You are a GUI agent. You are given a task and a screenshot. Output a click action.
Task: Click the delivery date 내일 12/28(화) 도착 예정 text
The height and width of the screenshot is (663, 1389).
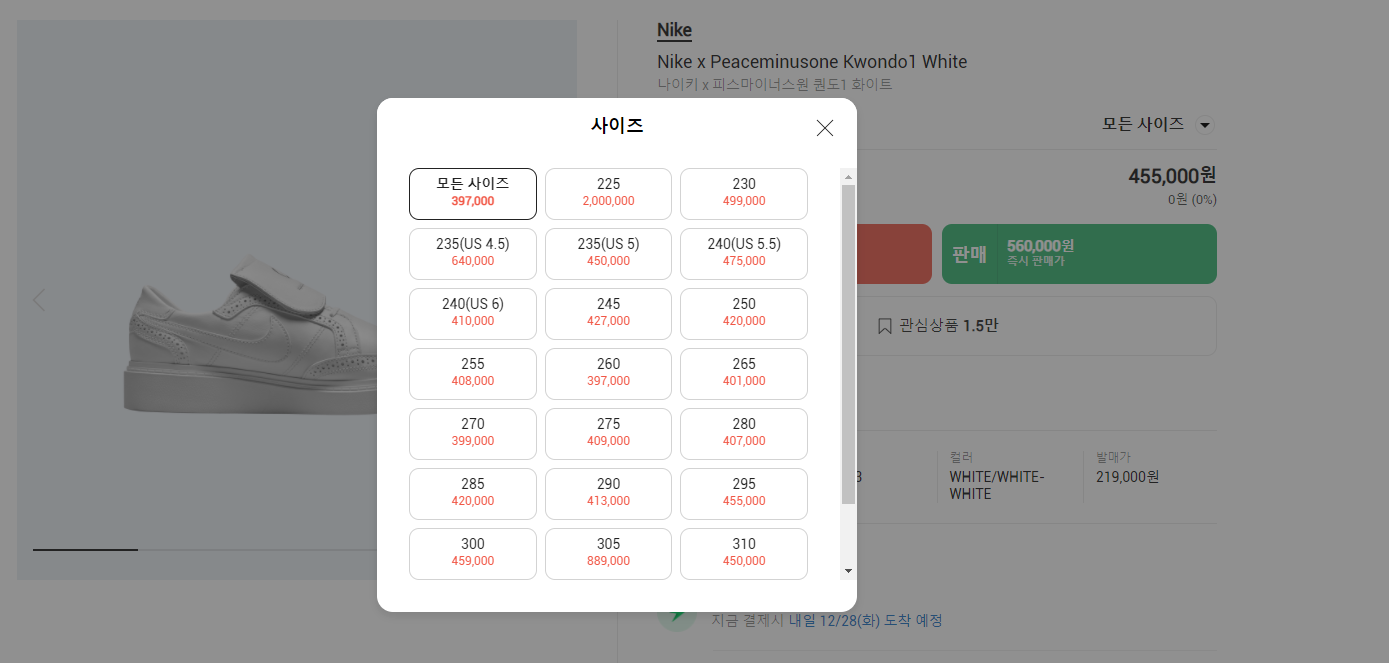coord(865,621)
